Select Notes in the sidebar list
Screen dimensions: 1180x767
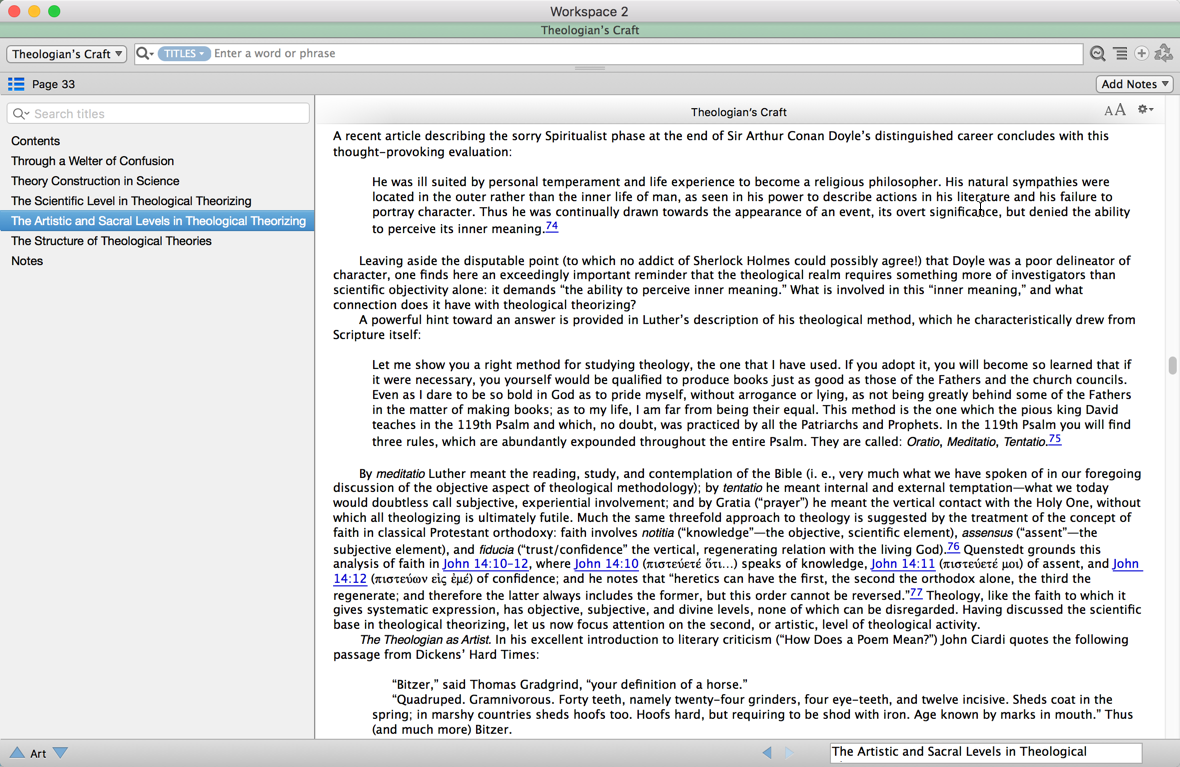pyautogui.click(x=27, y=261)
